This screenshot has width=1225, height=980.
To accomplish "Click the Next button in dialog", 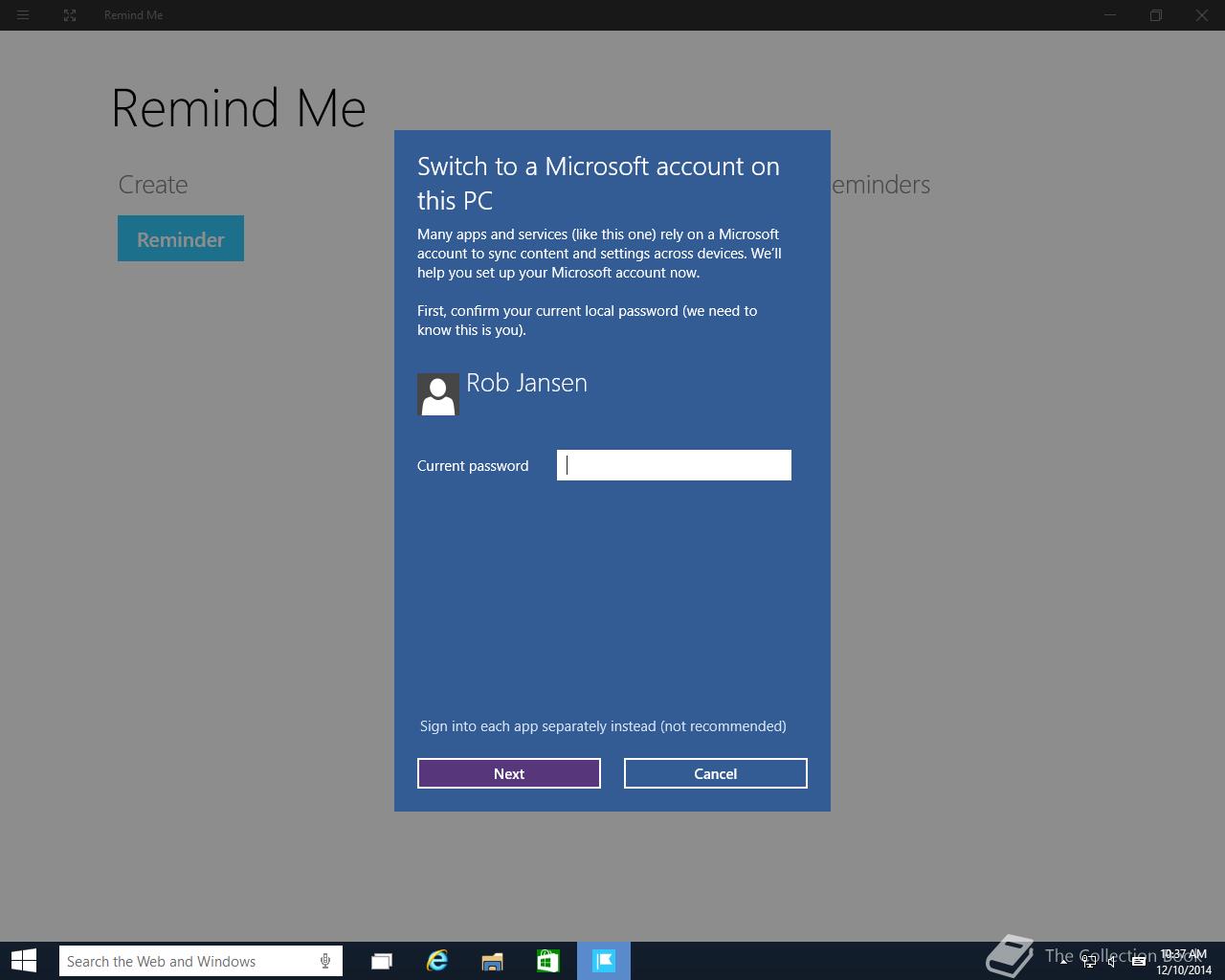I will [x=509, y=773].
